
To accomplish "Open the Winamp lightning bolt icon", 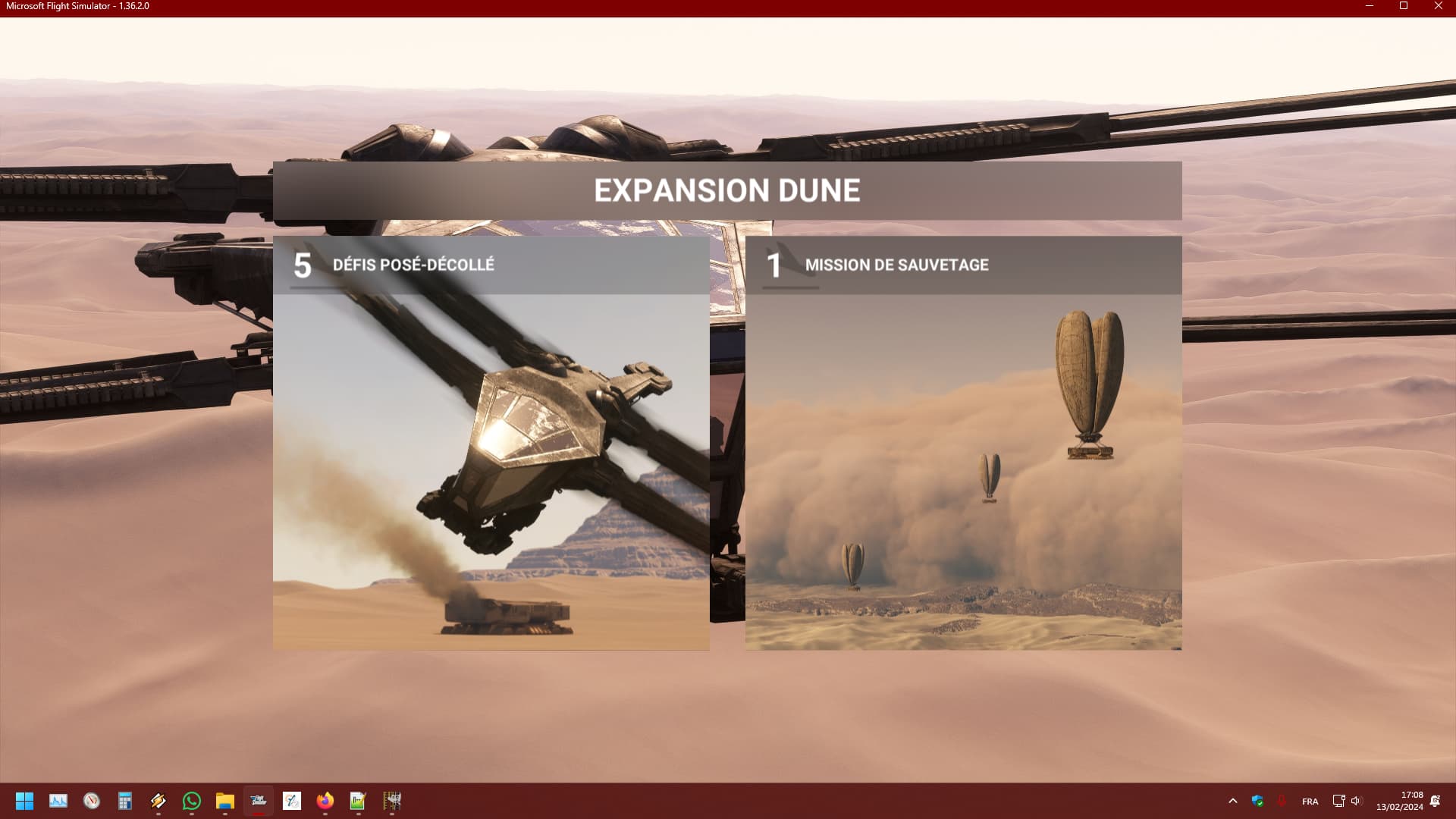I will 158,801.
